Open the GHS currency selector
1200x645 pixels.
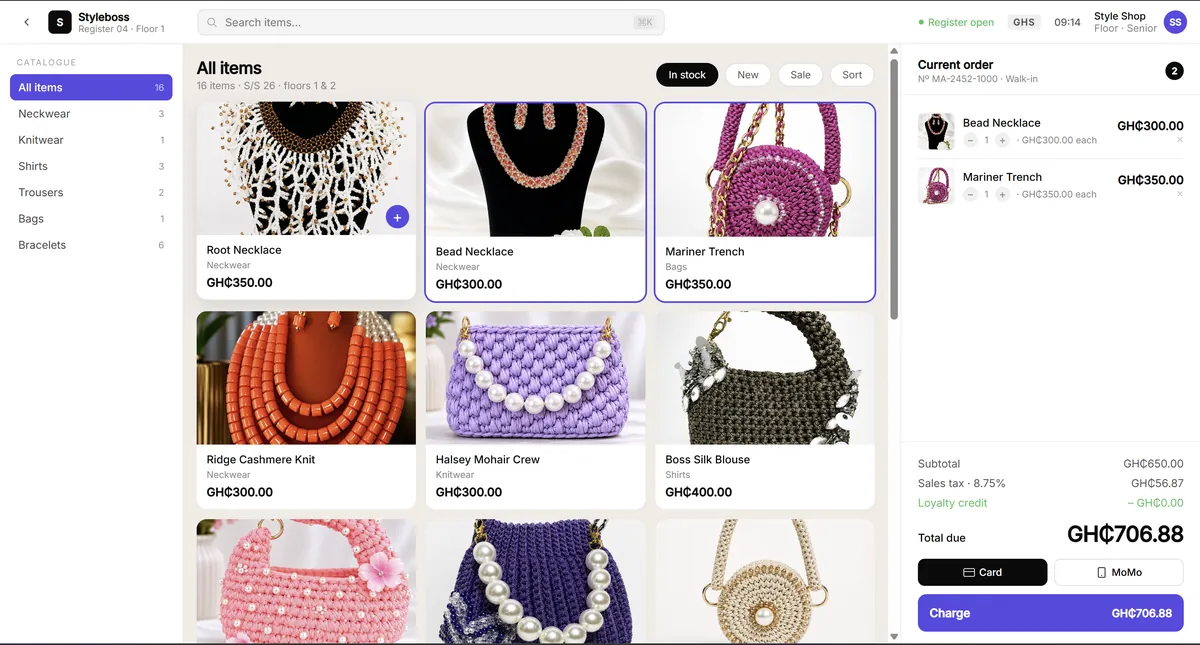1024,22
